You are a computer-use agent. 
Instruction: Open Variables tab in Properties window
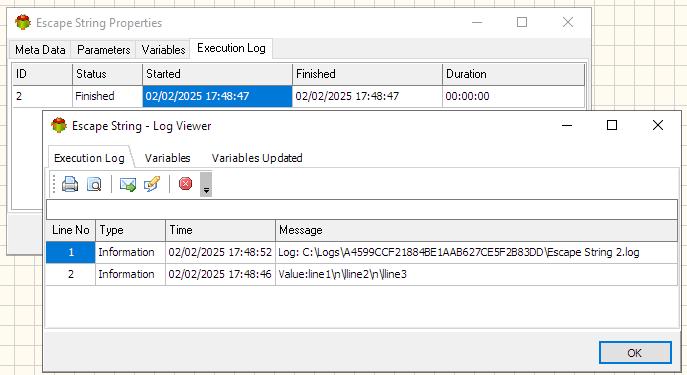click(163, 50)
